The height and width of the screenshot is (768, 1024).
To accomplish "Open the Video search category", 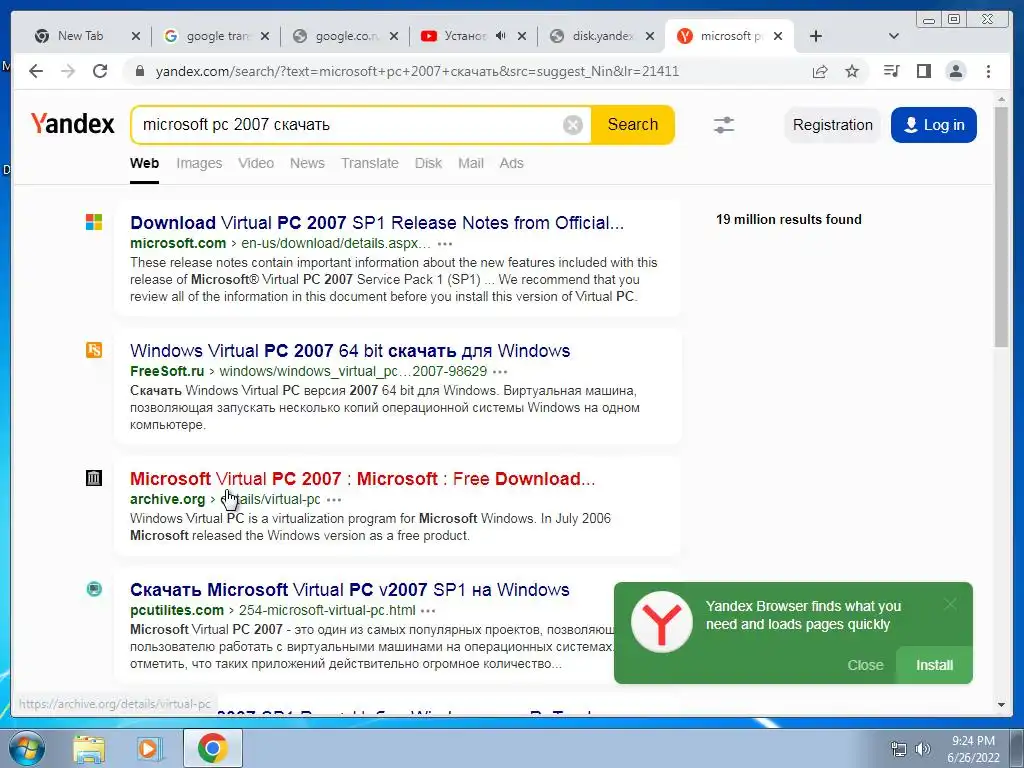I will click(256, 163).
